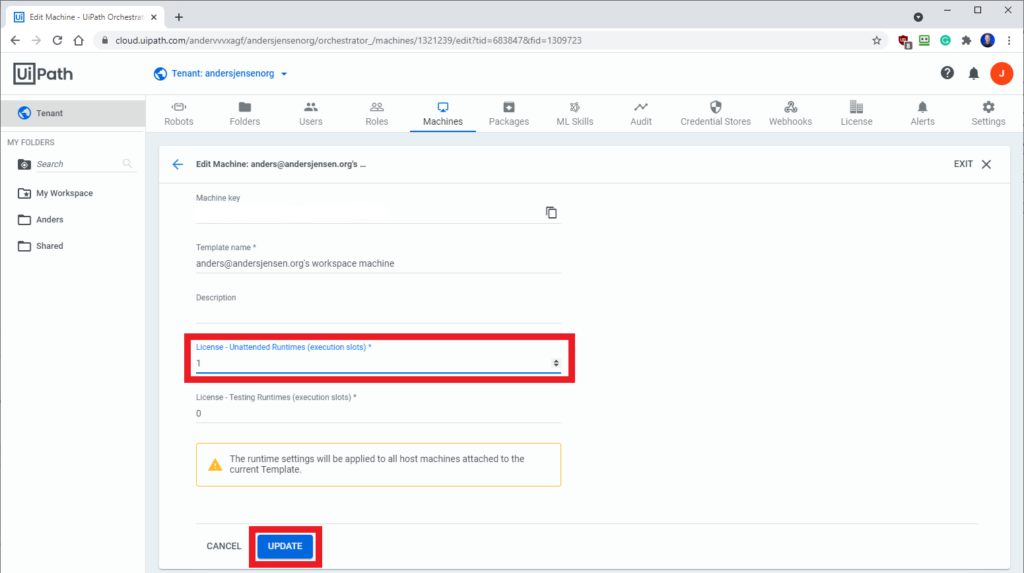Click the tab search dropdown arrow
Screen dimensions: 1024x573
pyautogui.click(x=918, y=17)
